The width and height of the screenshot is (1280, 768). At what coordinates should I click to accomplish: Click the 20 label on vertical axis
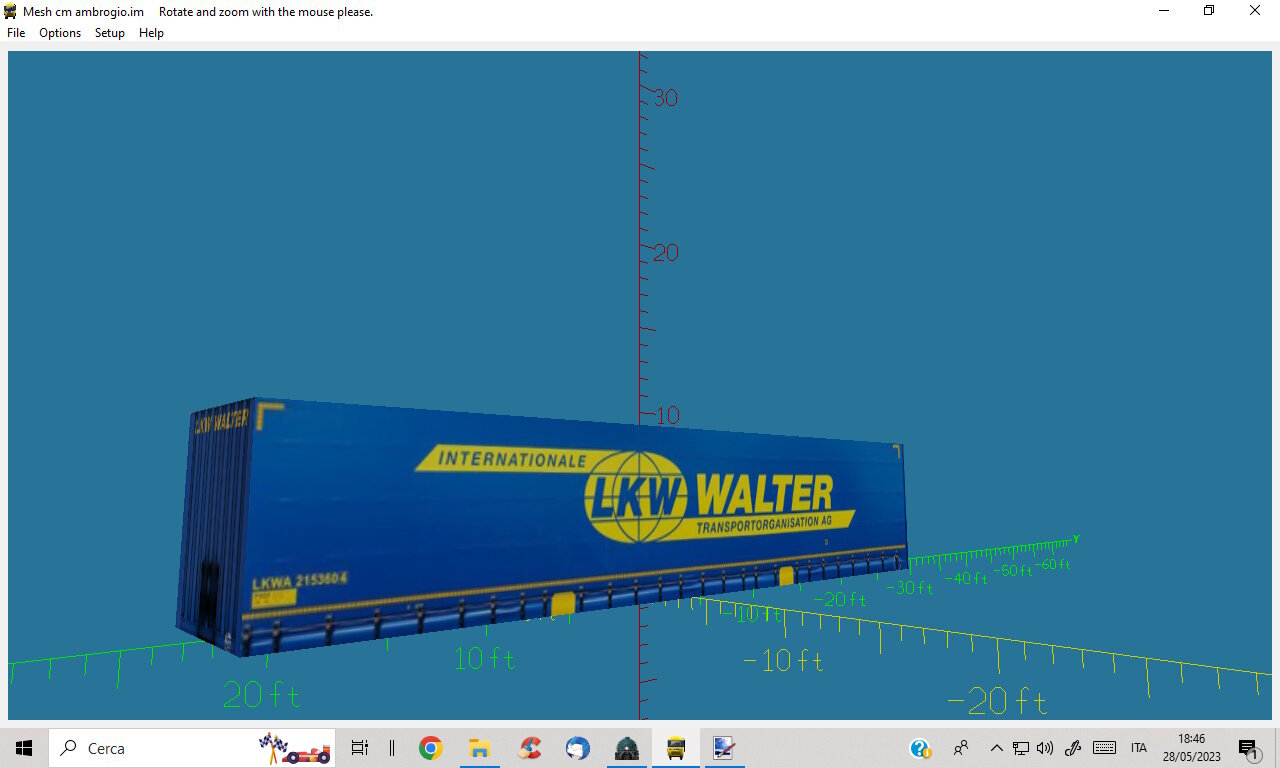click(666, 253)
